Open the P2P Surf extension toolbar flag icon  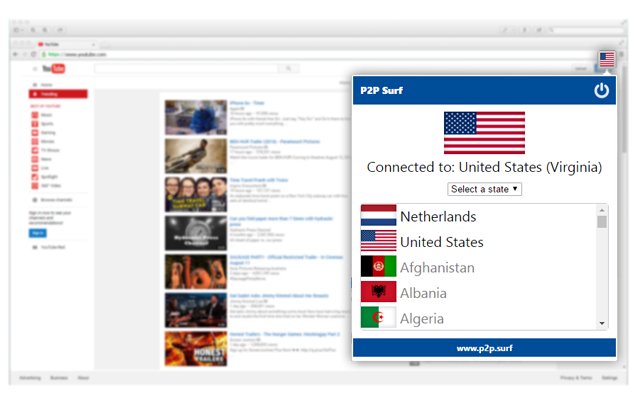pos(607,59)
